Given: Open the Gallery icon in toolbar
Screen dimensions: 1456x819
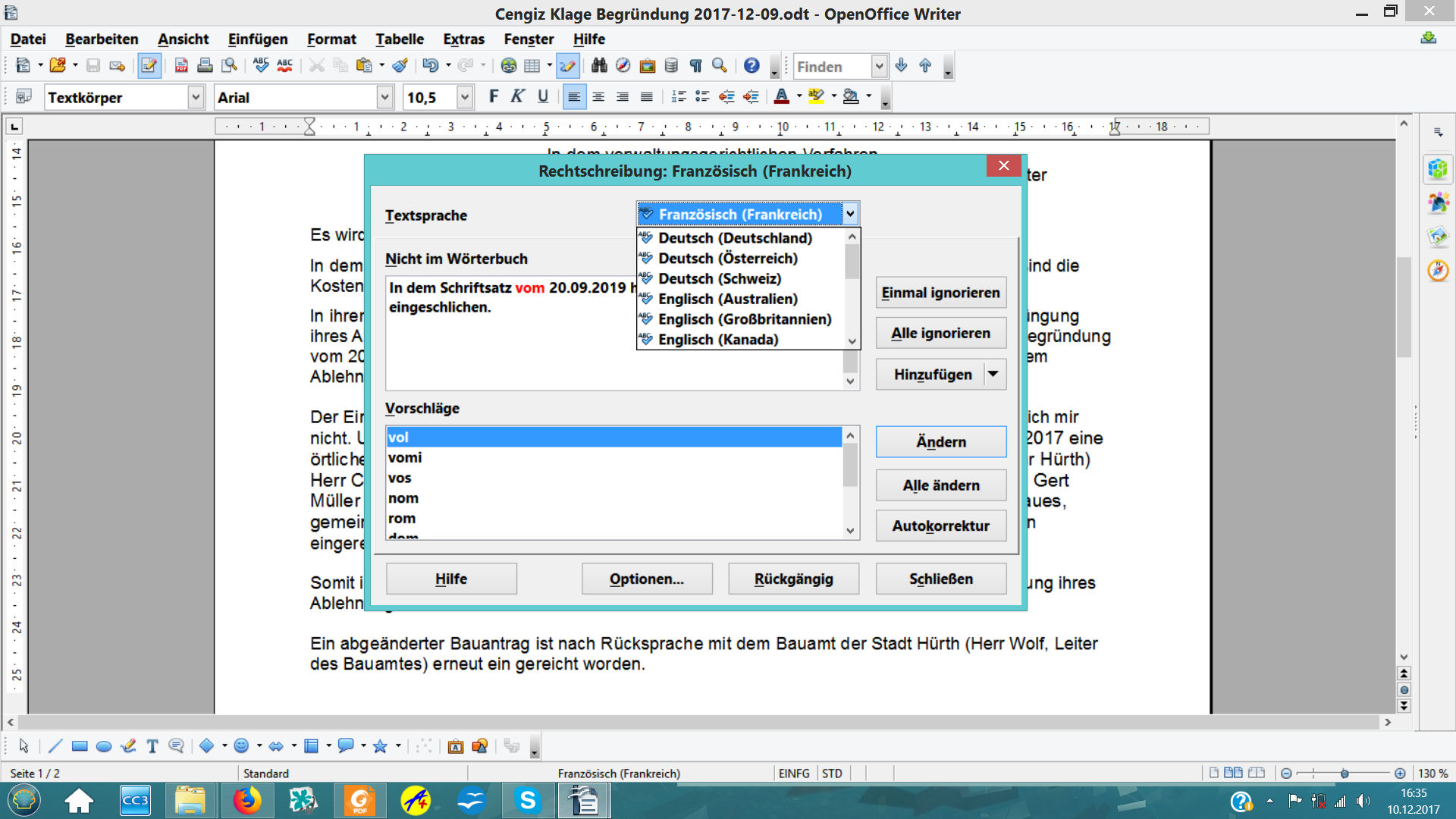Looking at the screenshot, I should (x=648, y=66).
